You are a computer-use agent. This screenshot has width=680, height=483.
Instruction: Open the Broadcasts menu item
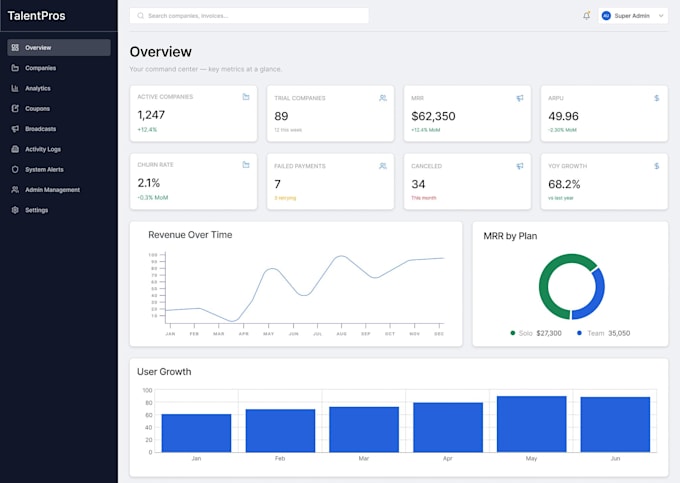tap(59, 129)
